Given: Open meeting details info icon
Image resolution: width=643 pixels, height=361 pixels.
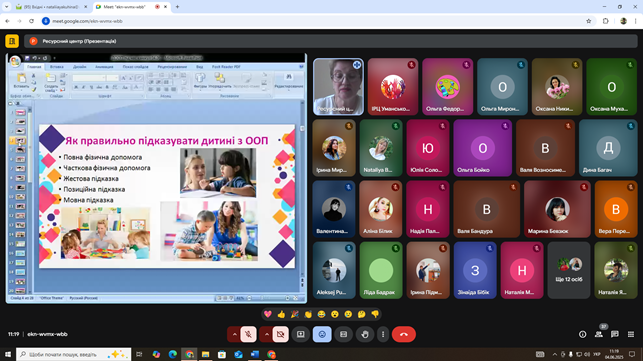Looking at the screenshot, I should (x=582, y=334).
